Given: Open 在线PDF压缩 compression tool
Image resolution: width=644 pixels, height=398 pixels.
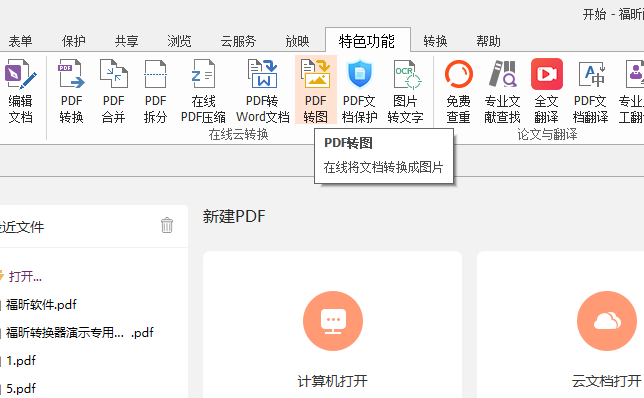Looking at the screenshot, I should click(203, 91).
